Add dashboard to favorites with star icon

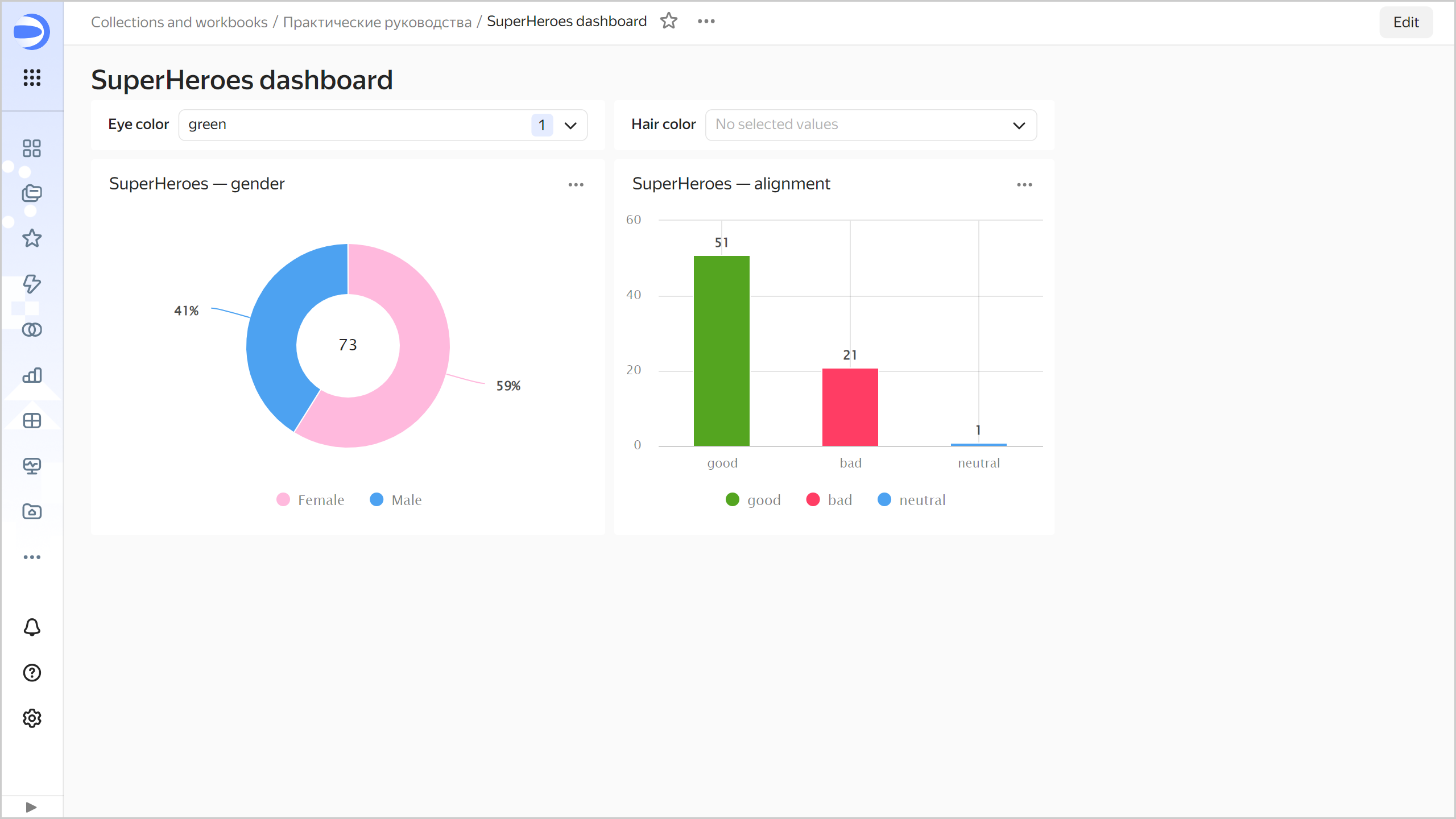click(669, 21)
